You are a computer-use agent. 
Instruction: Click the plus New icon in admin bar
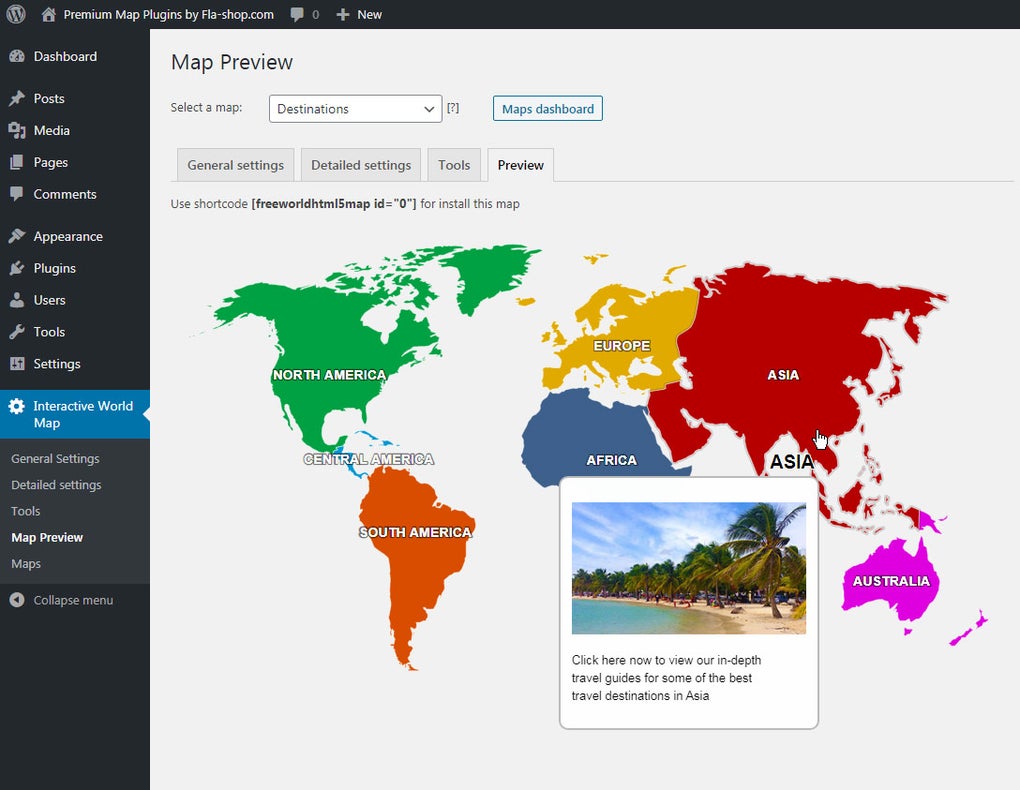tap(343, 15)
